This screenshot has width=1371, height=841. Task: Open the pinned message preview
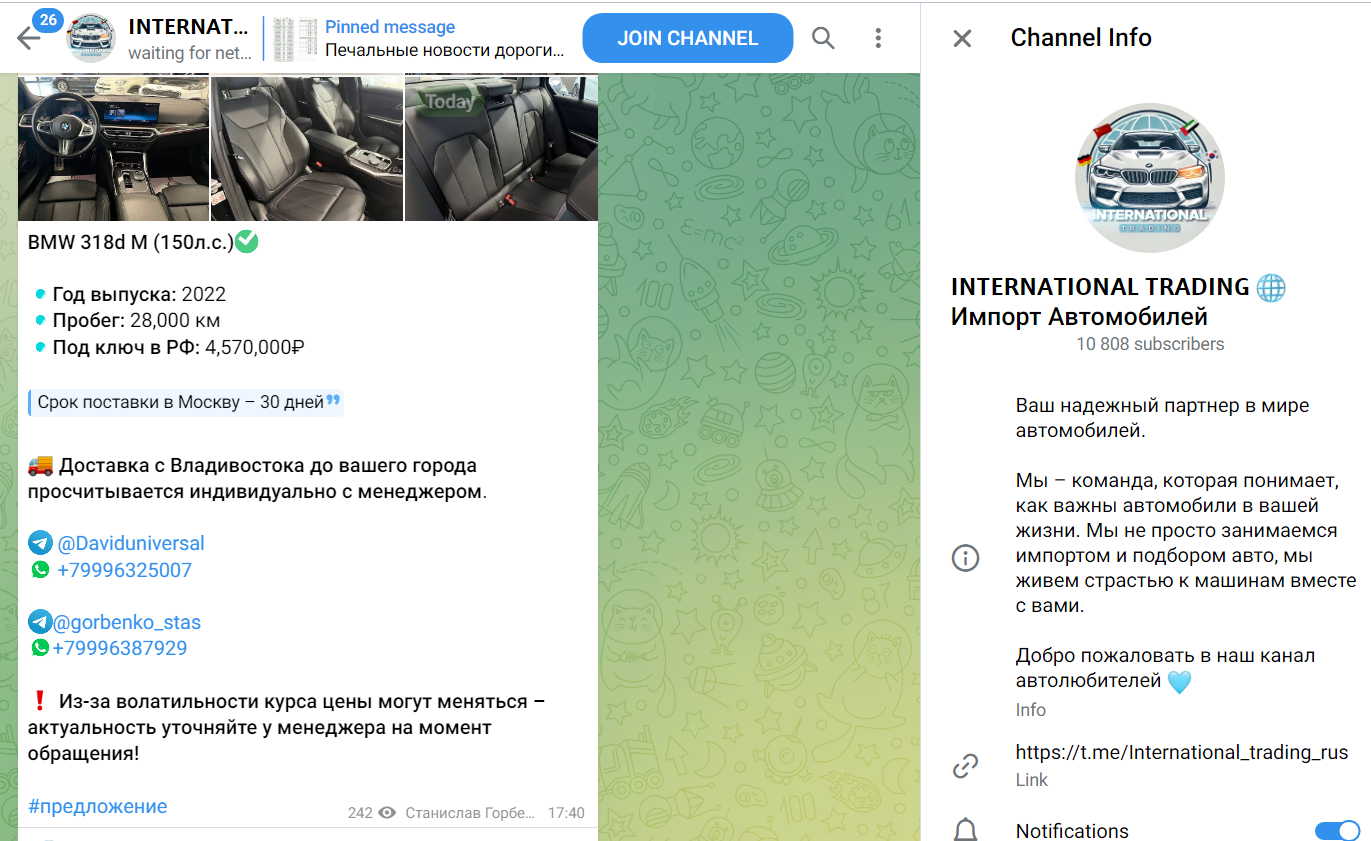(420, 38)
